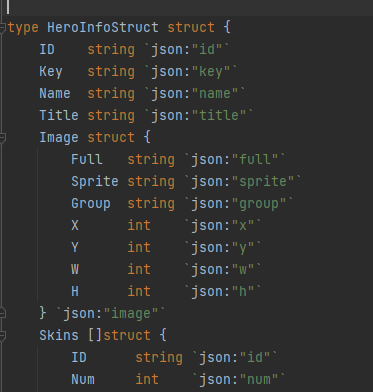Screen dimensions: 373x392
Task: Click 'string' type on the Key line
Action: coord(111,72)
